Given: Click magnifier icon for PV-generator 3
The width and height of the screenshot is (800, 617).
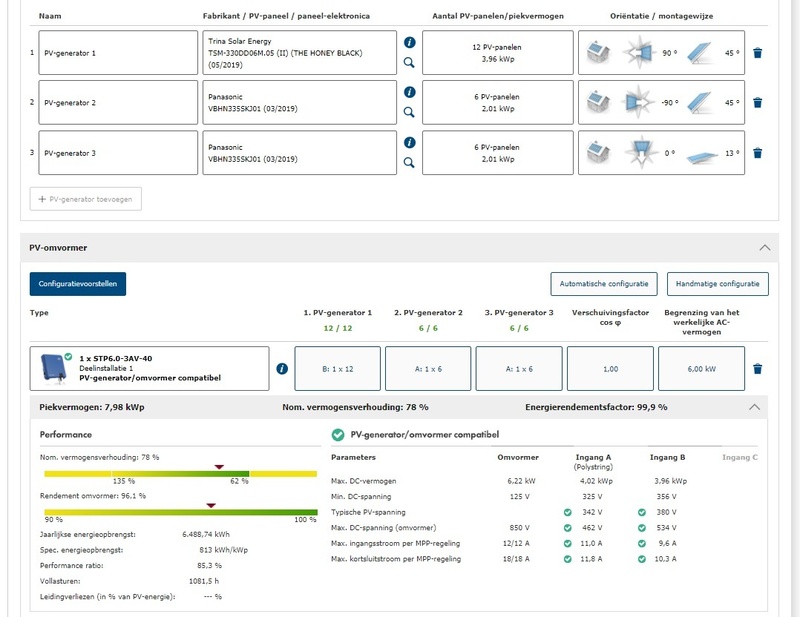Looking at the screenshot, I should click(409, 162).
